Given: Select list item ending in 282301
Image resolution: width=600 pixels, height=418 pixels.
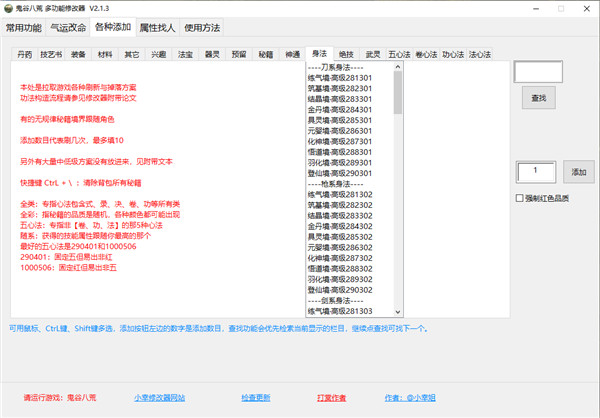Looking at the screenshot, I should coord(350,88).
